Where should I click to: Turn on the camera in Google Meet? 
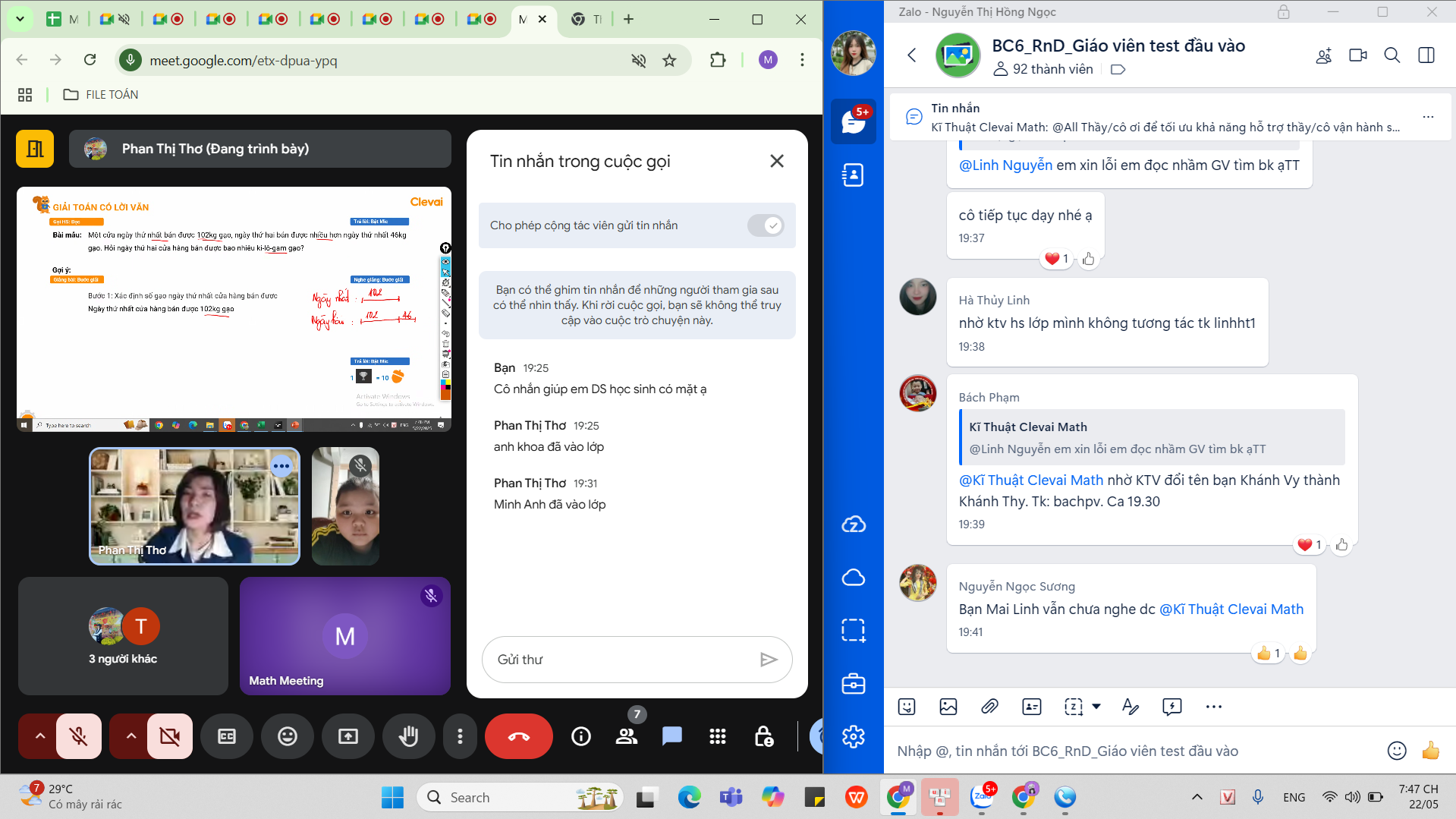pyautogui.click(x=170, y=736)
